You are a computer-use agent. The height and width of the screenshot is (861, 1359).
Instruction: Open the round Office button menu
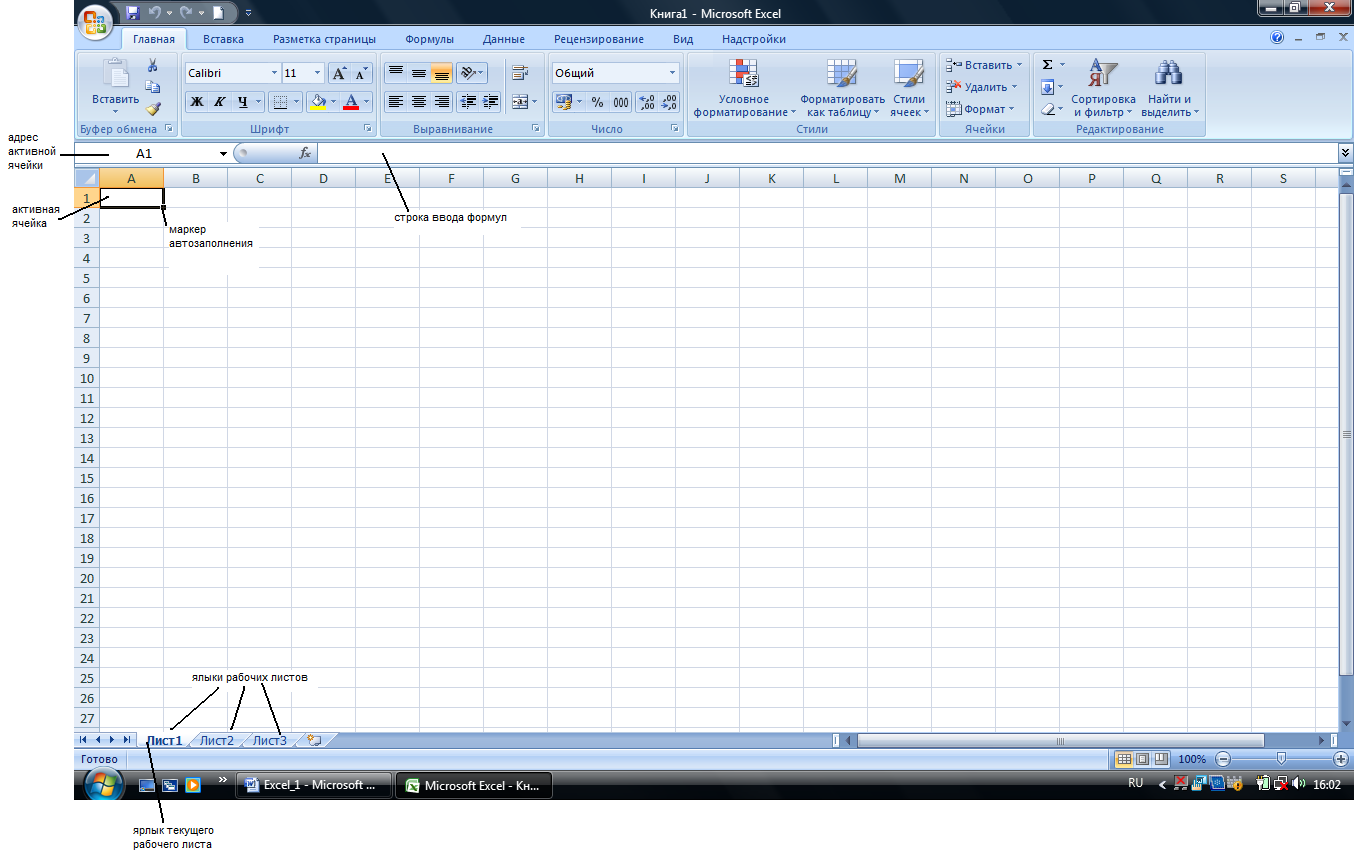click(96, 21)
